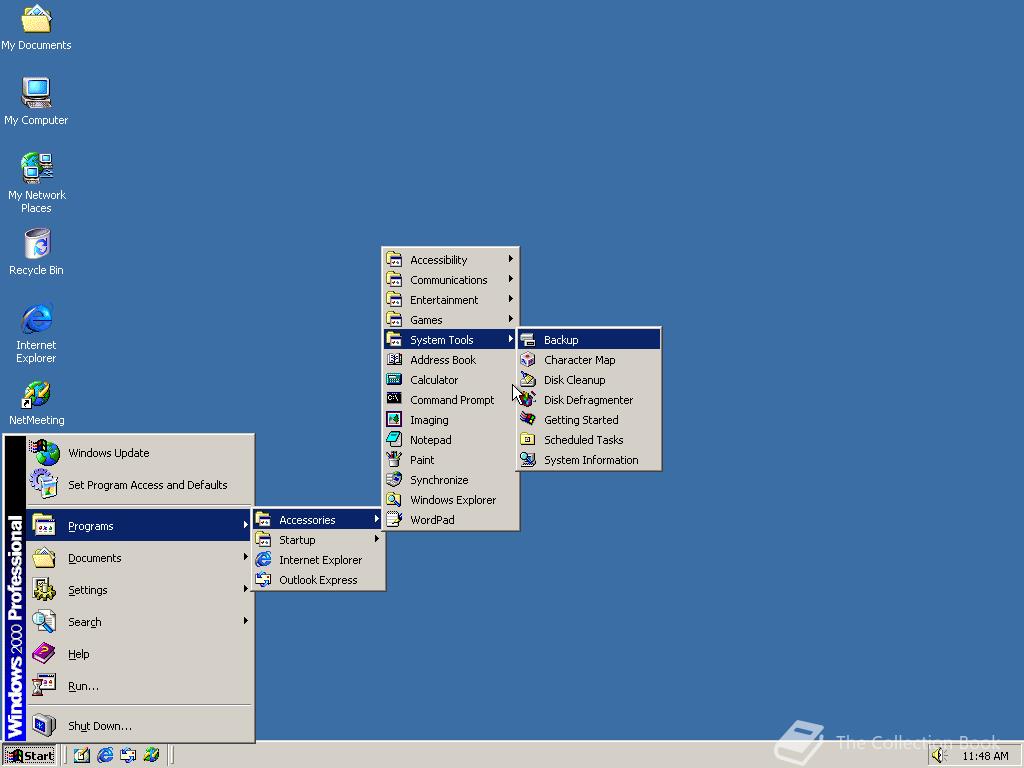
Task: Click the Scheduled Tasks folder icon
Action: pos(528,440)
